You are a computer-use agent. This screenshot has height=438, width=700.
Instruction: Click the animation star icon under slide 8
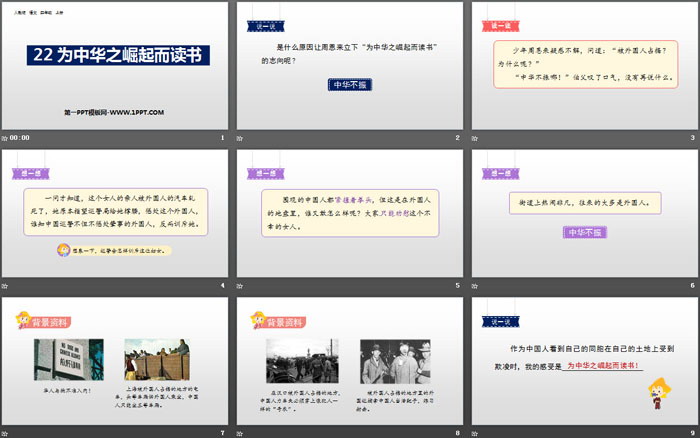[x=242, y=433]
